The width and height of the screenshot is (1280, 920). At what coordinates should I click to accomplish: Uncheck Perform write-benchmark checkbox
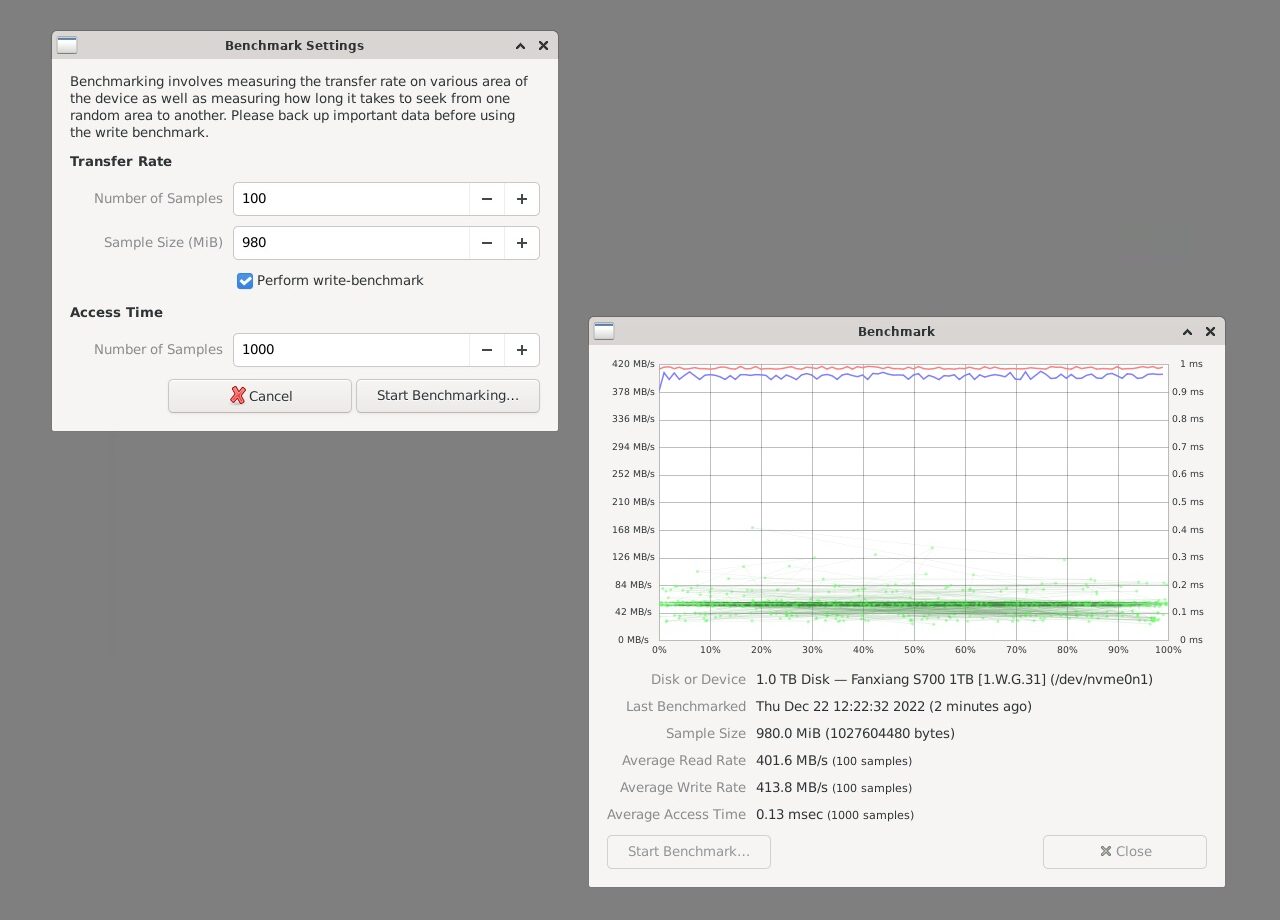coord(245,281)
